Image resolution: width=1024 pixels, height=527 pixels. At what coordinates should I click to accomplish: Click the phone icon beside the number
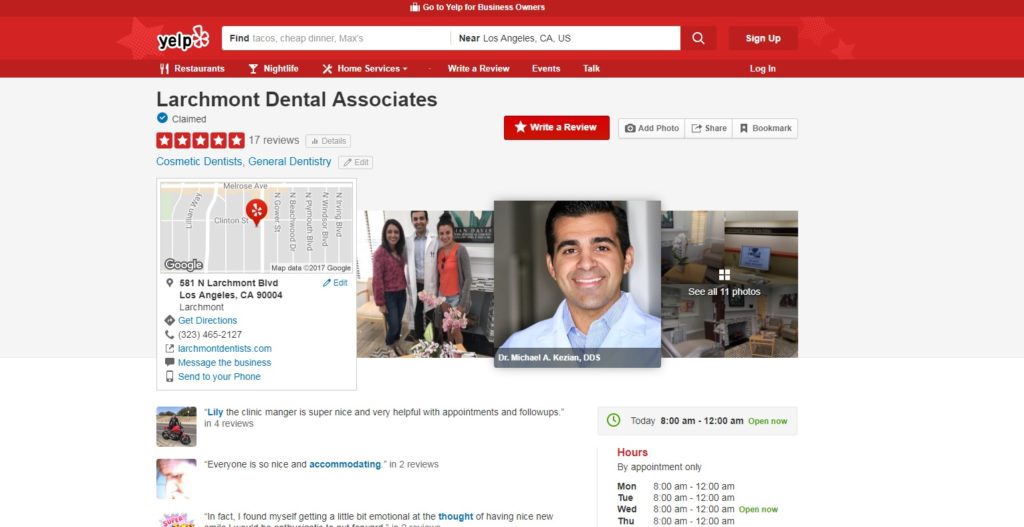pos(170,334)
